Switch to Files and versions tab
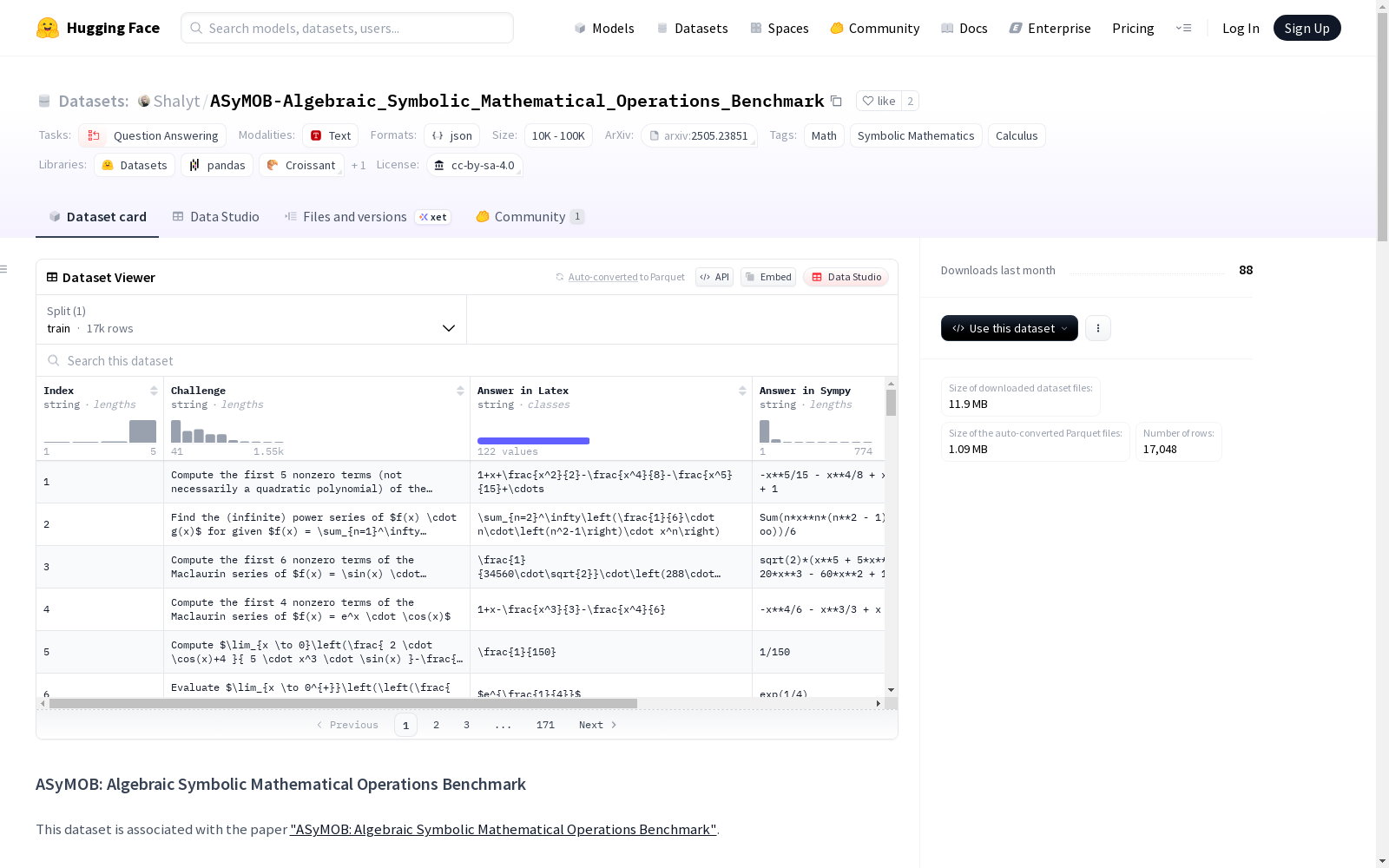Viewport: 1389px width, 868px height. pyautogui.click(x=367, y=217)
